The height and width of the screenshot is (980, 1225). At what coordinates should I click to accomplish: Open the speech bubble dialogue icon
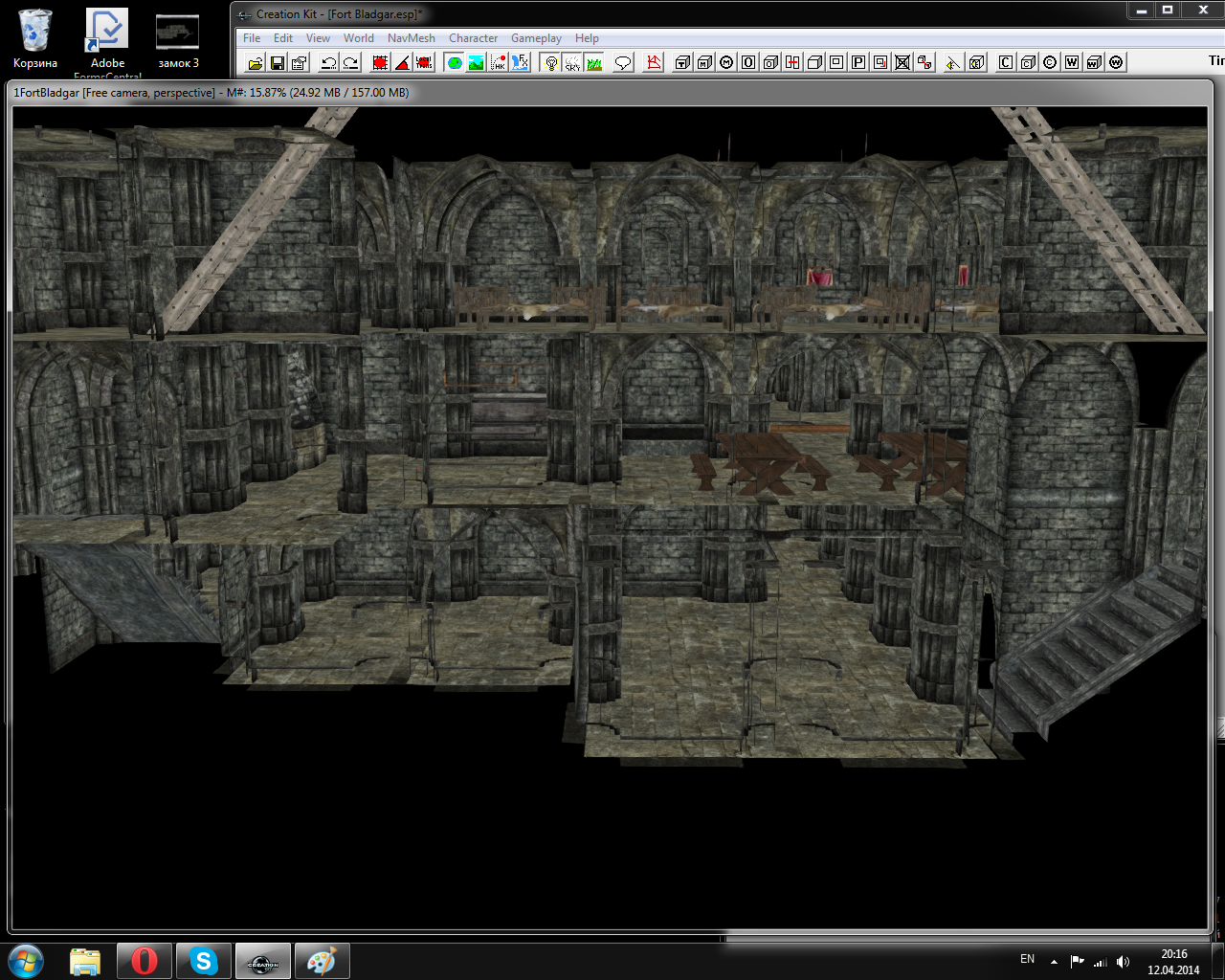623,62
